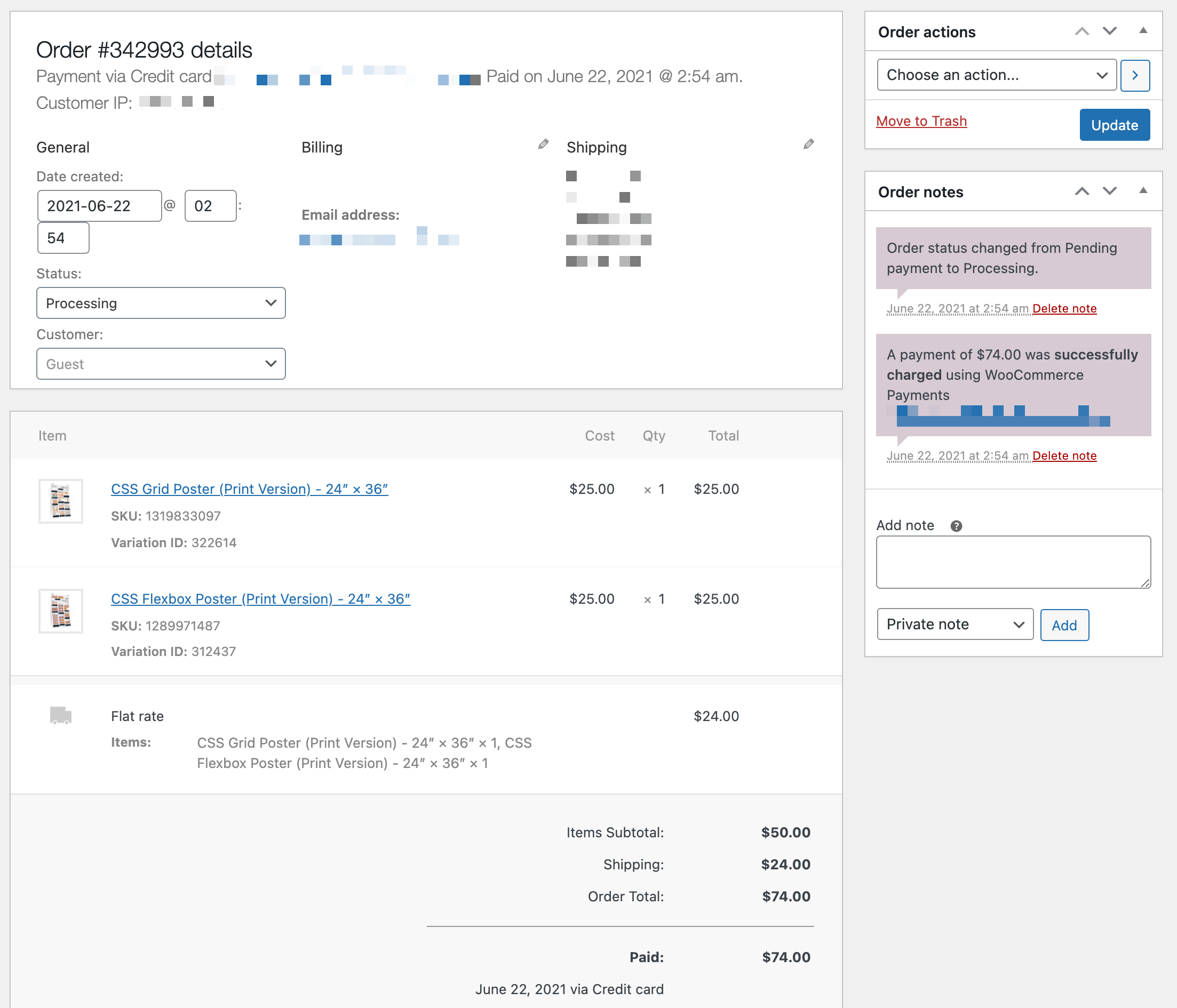
Task: Move Order actions panel up
Action: (x=1082, y=31)
